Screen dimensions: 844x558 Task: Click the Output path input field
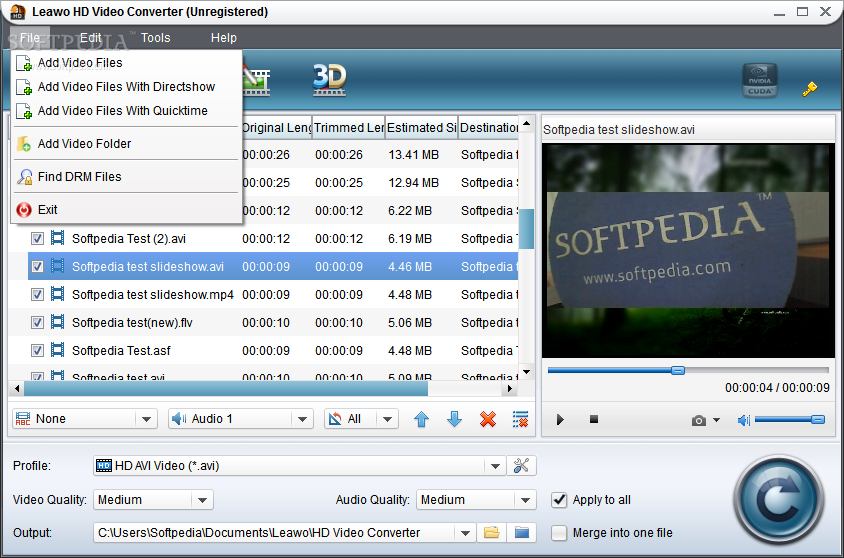(275, 533)
